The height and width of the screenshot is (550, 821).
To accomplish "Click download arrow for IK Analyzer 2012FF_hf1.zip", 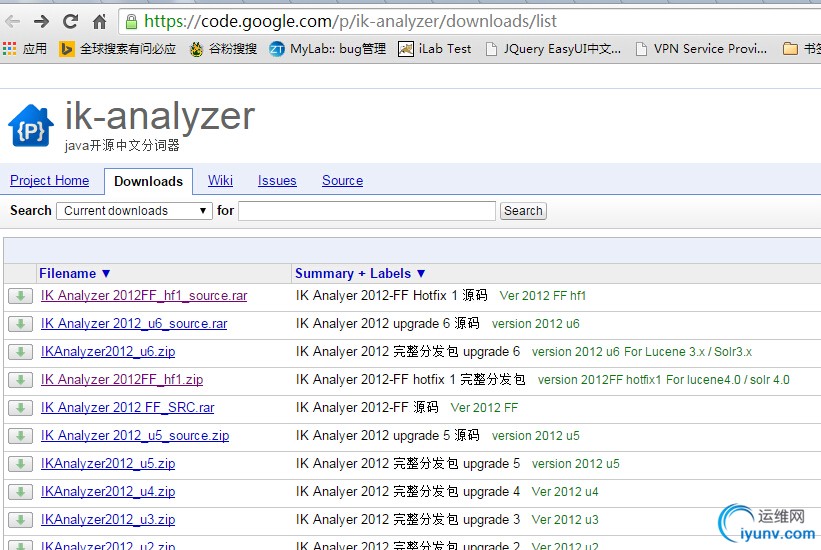I will tap(20, 380).
